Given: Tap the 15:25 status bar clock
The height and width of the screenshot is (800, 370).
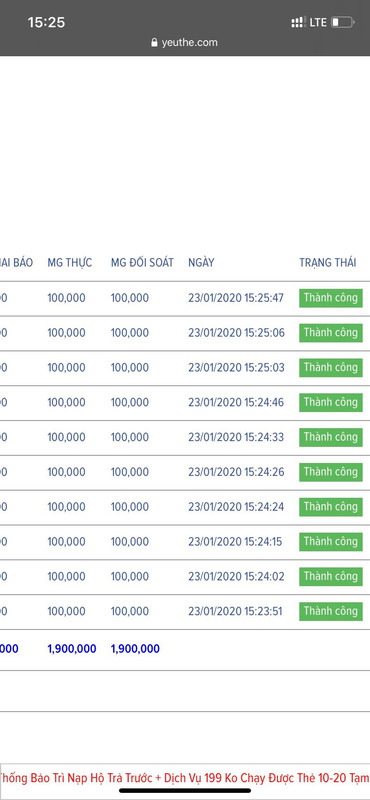Looking at the screenshot, I should pos(46,22).
